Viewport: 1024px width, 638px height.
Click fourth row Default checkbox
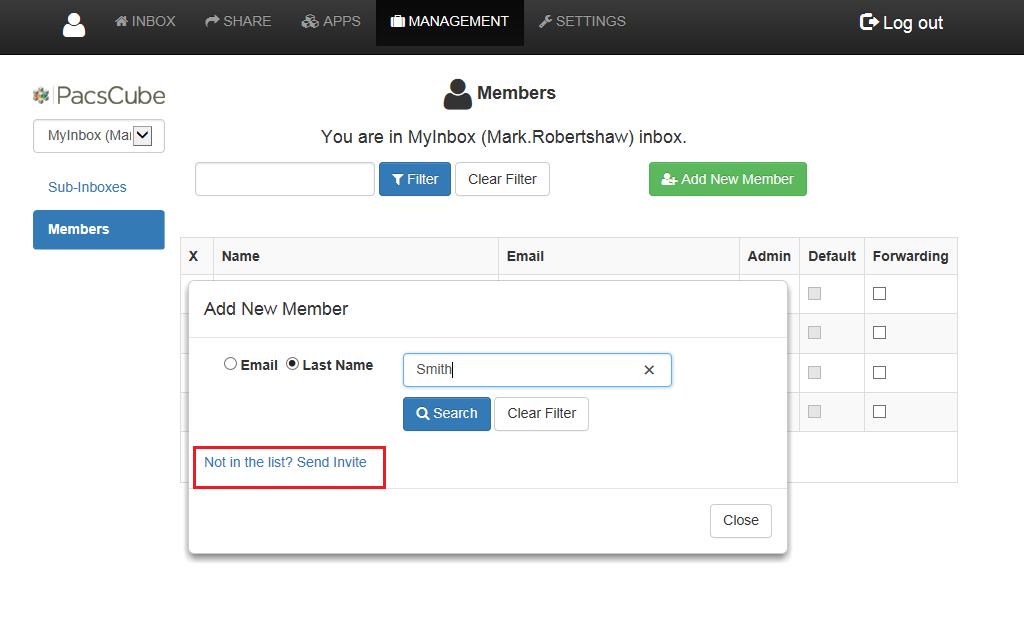(814, 411)
